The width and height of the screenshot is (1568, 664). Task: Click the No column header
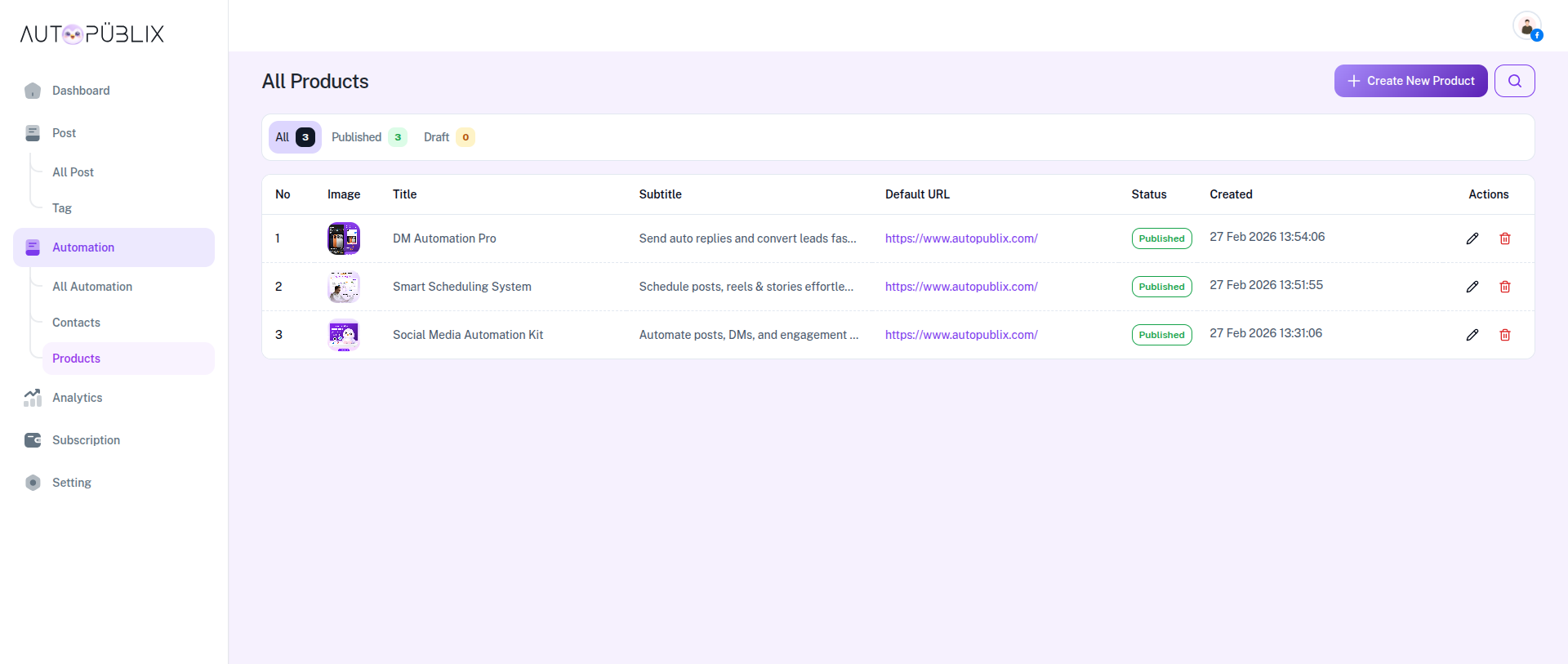click(283, 194)
